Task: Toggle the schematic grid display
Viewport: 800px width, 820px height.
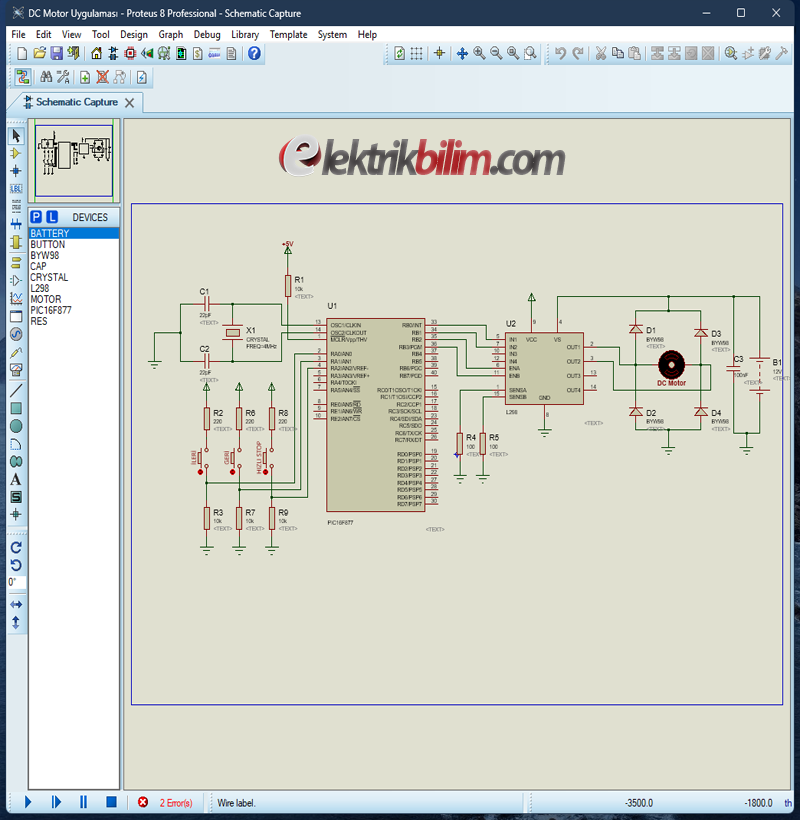Action: (417, 54)
